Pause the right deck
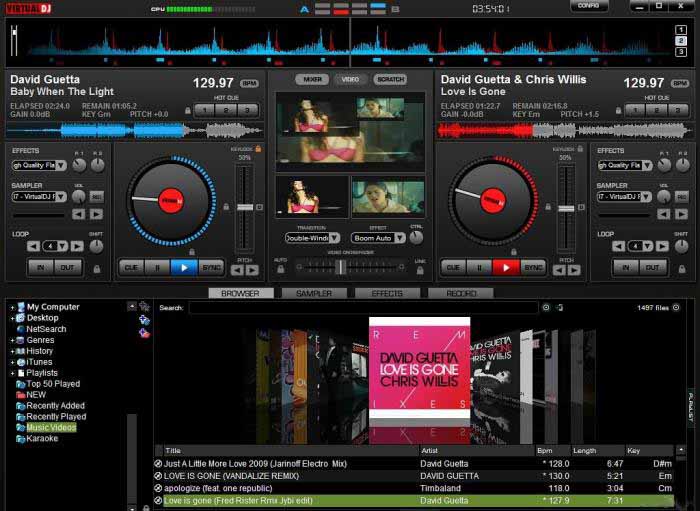This screenshot has height=511, width=700. [479, 268]
